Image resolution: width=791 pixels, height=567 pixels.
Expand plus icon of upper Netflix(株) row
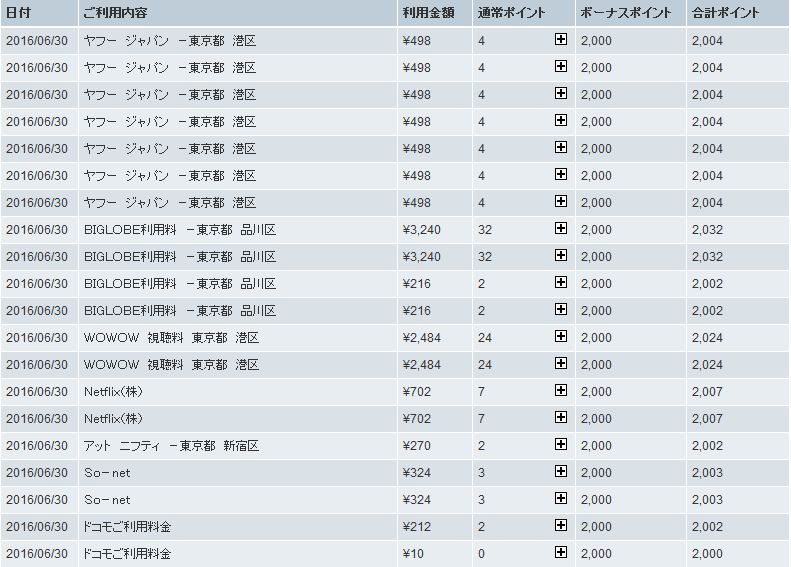(x=560, y=390)
